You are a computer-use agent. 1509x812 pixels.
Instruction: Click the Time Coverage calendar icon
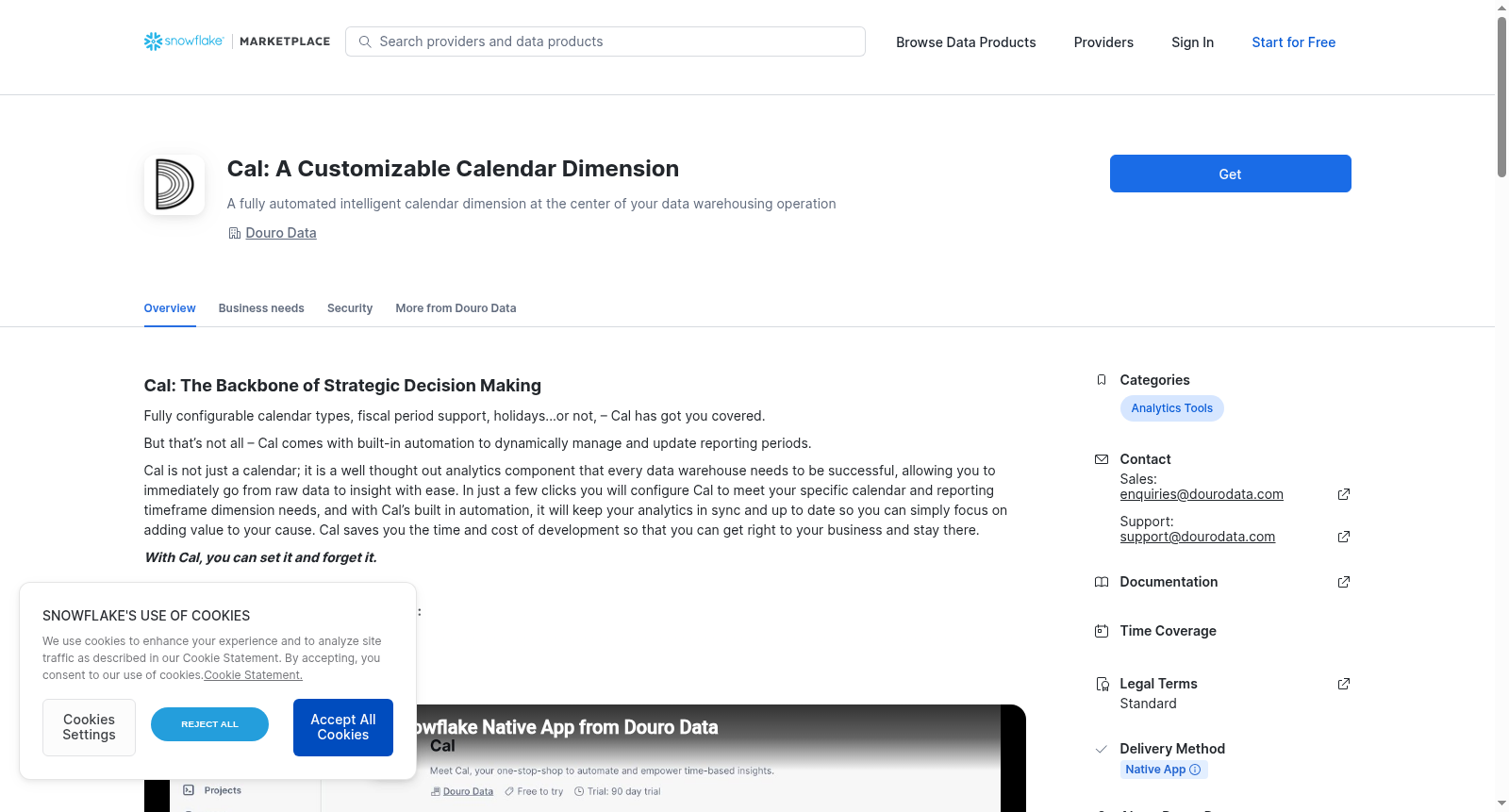click(1102, 631)
